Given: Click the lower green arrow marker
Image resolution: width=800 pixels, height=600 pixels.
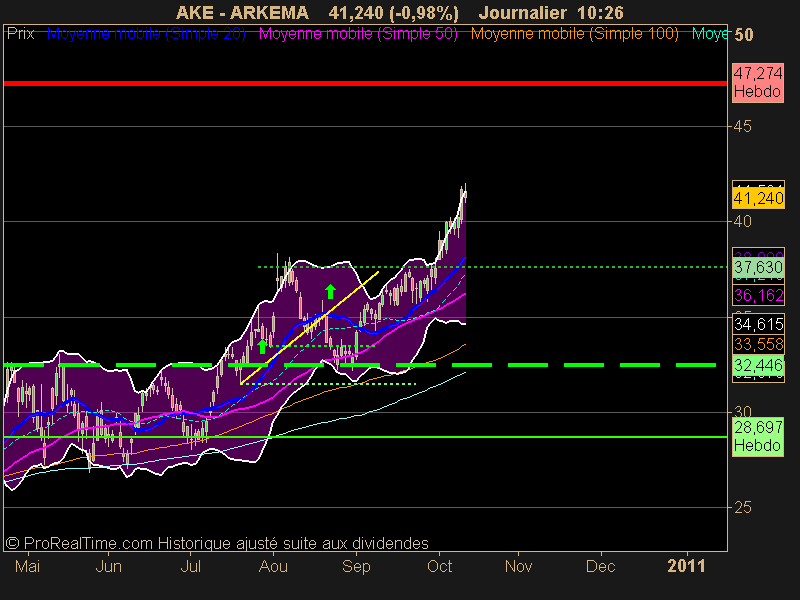Looking at the screenshot, I should coord(262,346).
